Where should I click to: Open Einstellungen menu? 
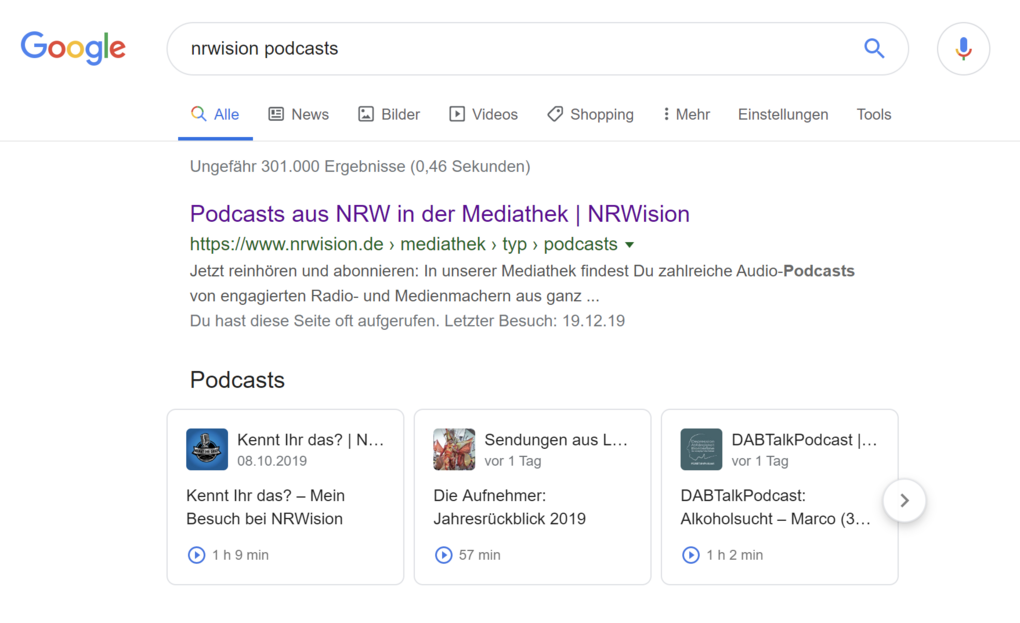click(x=783, y=114)
